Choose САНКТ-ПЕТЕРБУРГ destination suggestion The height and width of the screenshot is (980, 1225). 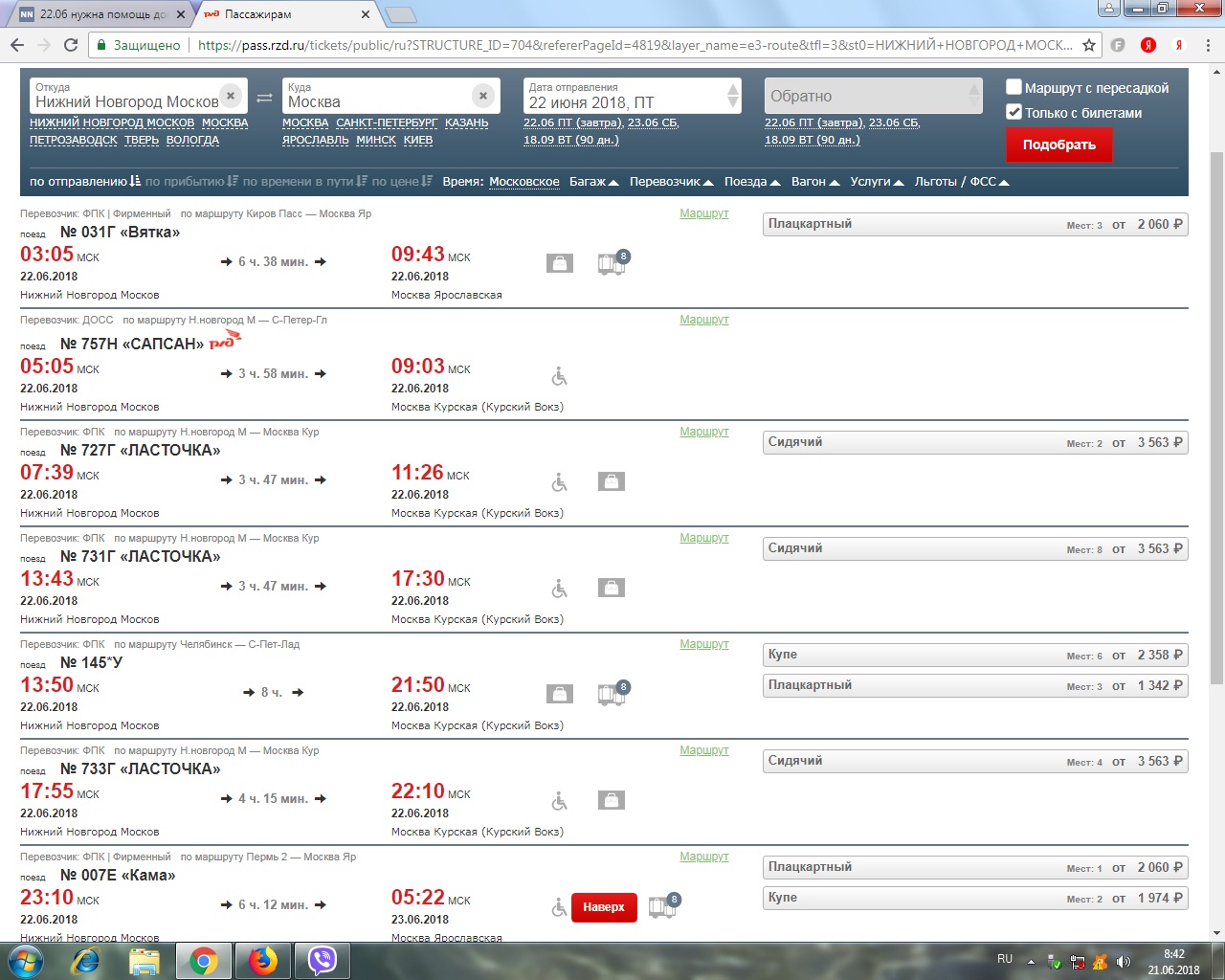(x=387, y=122)
